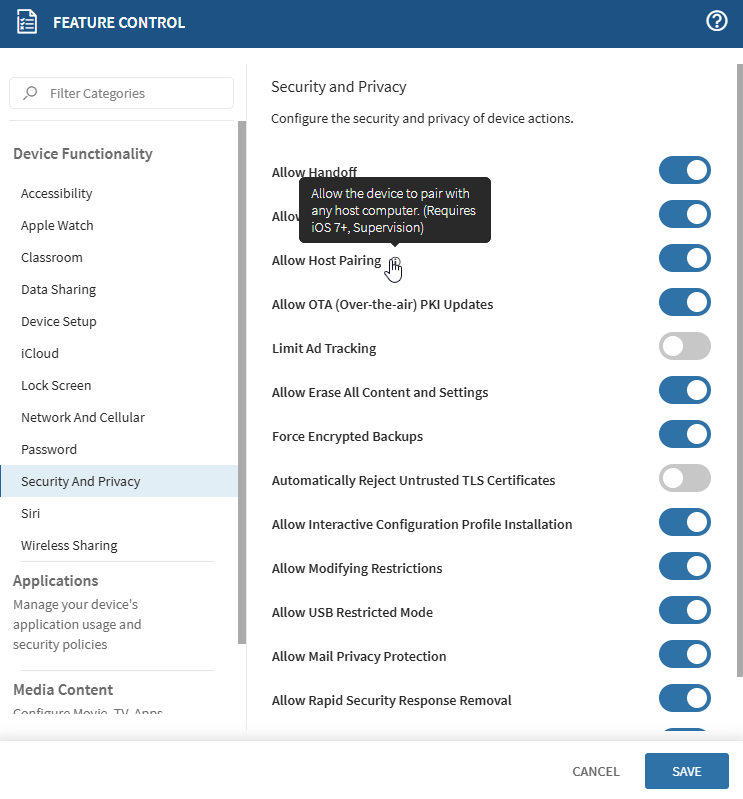The width and height of the screenshot is (743, 799).
Task: Go to the Apple Watch category
Action: pos(57,226)
